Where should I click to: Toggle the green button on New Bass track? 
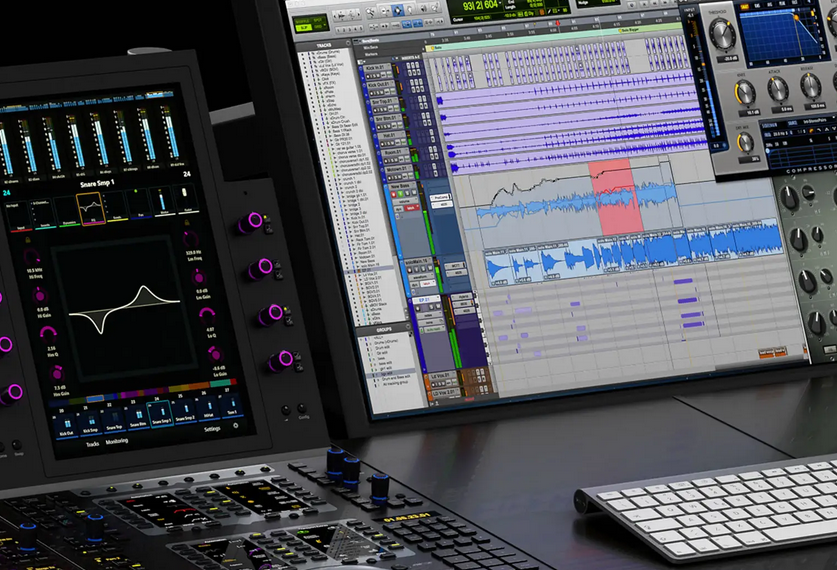click(x=400, y=194)
